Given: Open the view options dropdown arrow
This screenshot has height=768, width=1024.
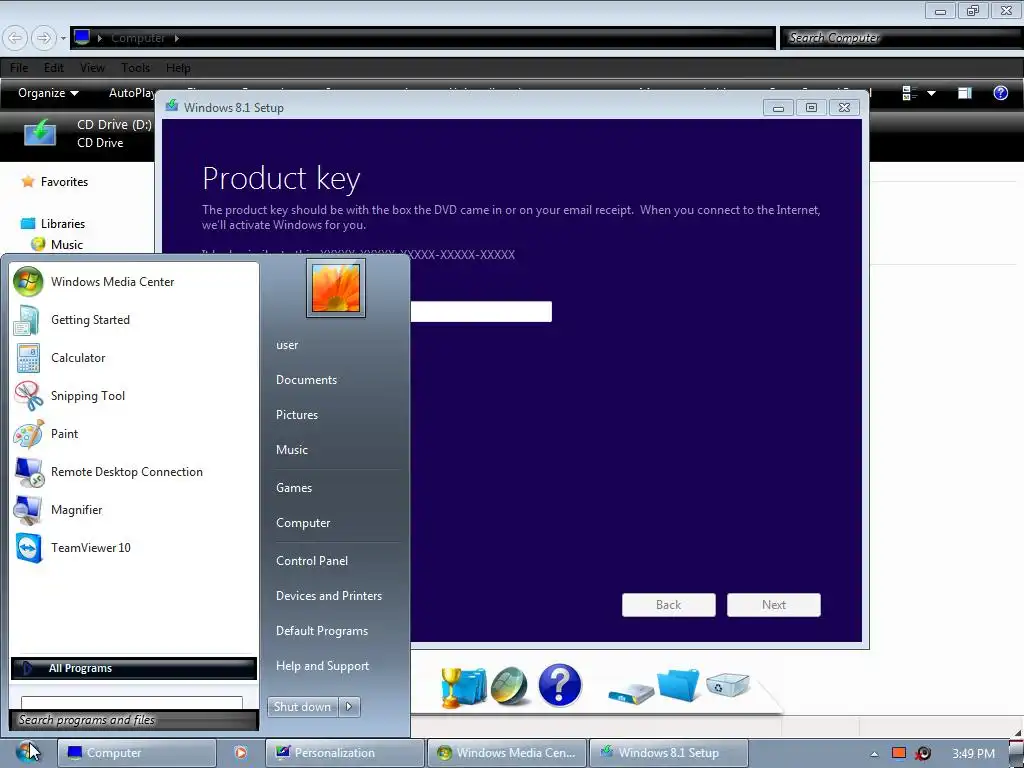Looking at the screenshot, I should 931,93.
